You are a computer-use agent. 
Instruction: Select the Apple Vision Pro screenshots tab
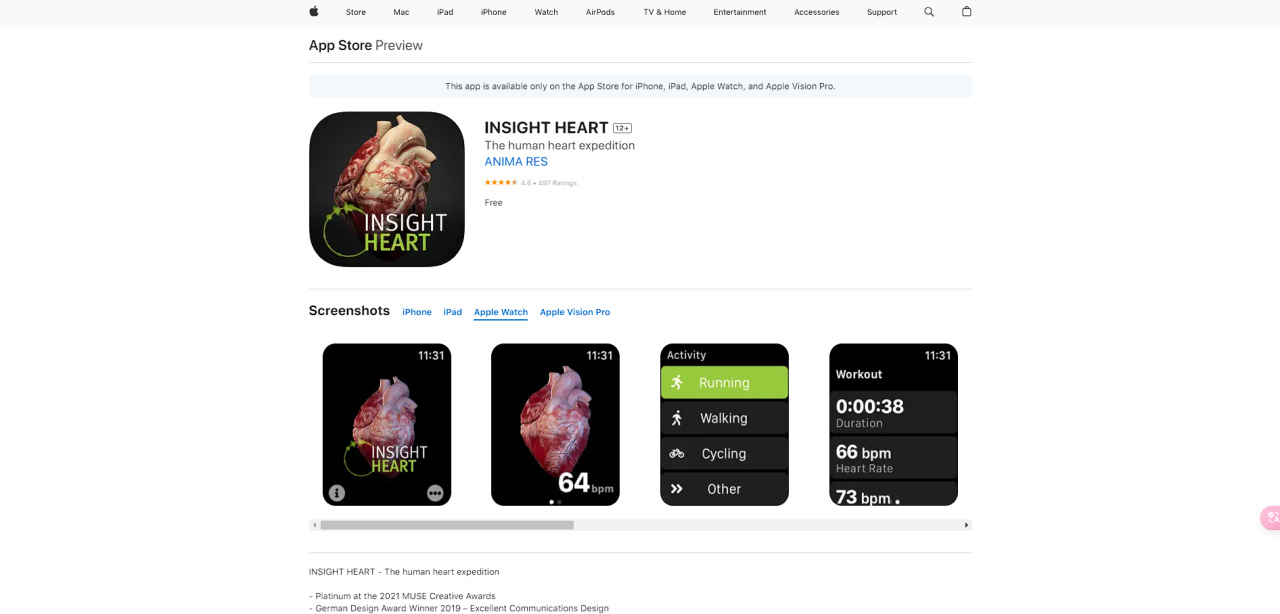(575, 312)
